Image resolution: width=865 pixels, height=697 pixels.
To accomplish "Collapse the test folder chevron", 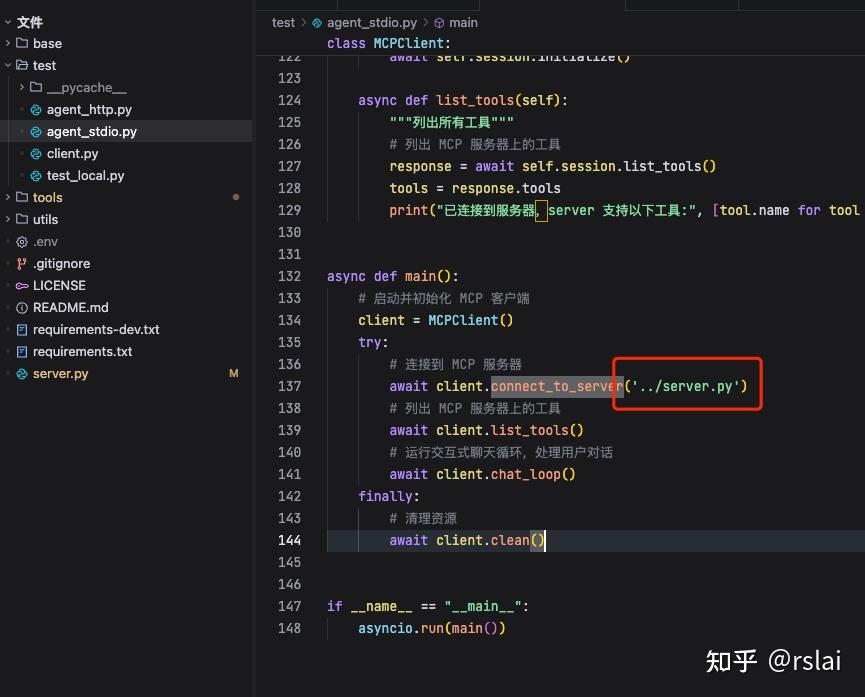I will click(x=8, y=65).
